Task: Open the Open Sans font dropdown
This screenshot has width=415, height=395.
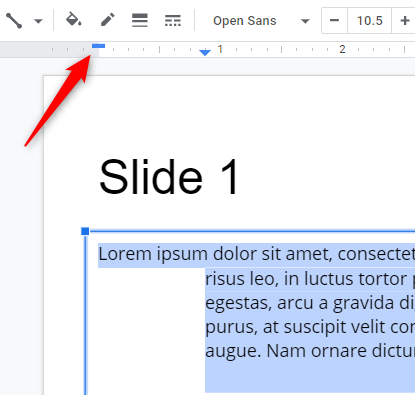Action: point(261,21)
